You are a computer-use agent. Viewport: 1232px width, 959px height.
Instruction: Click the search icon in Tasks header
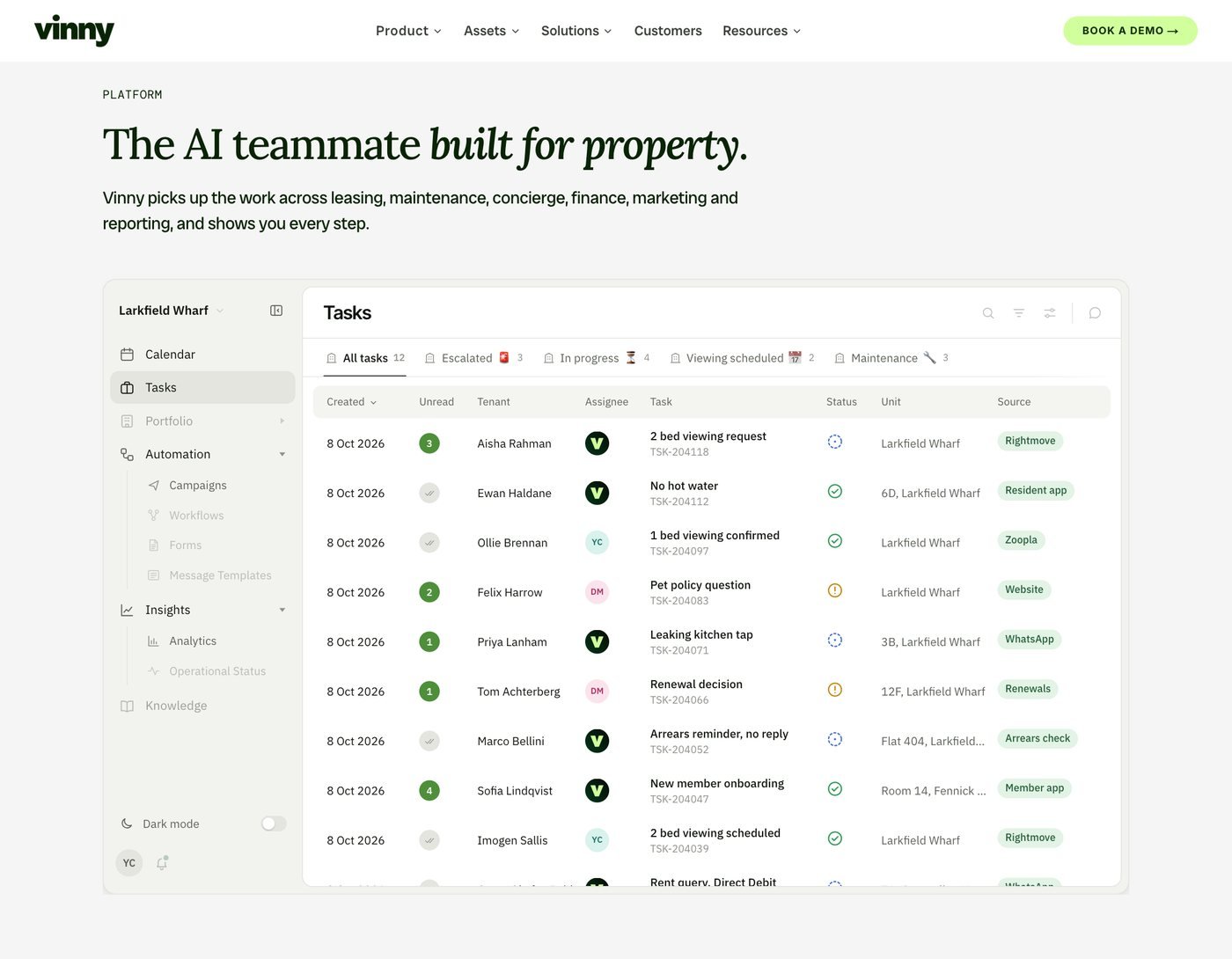point(988,313)
